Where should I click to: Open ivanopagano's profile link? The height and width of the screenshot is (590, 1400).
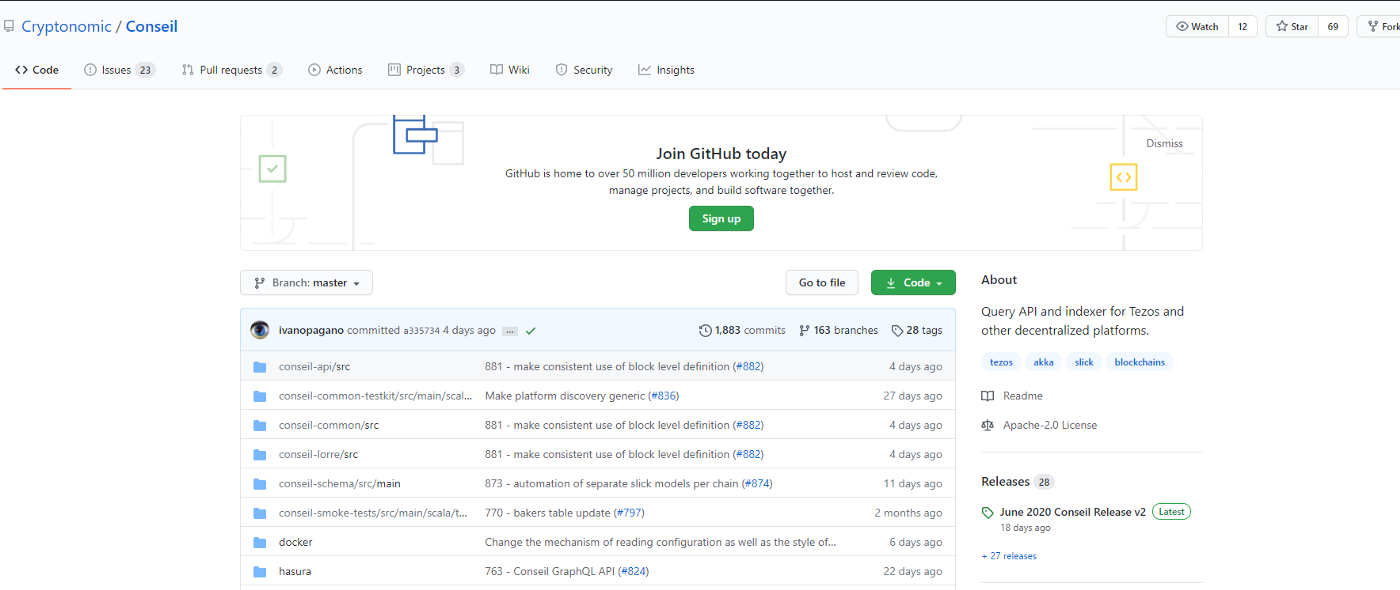[x=312, y=331]
